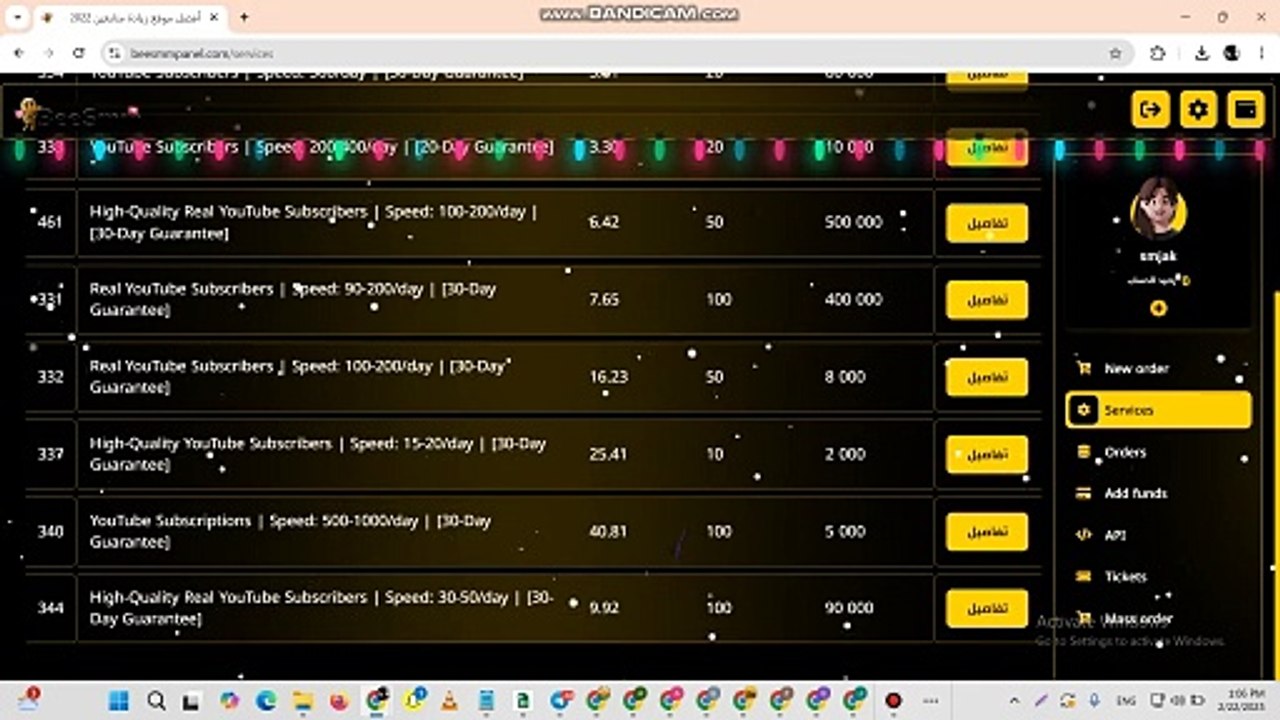Click the code icon beside API
The height and width of the screenshot is (720, 1280).
[x=1083, y=535]
